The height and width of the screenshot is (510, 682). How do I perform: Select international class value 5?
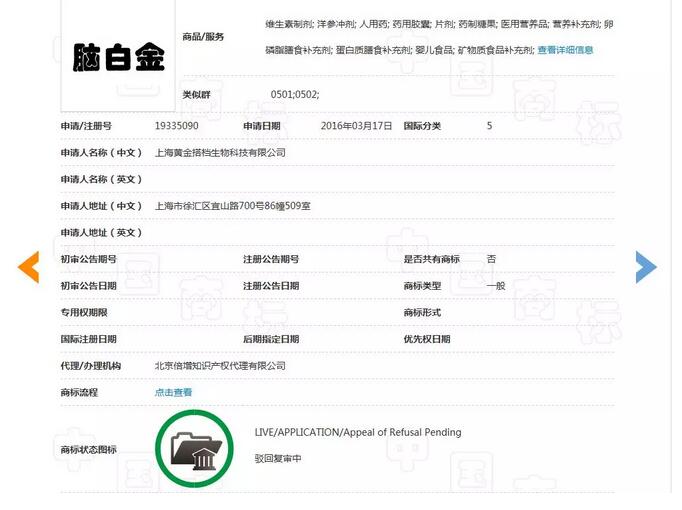click(489, 126)
